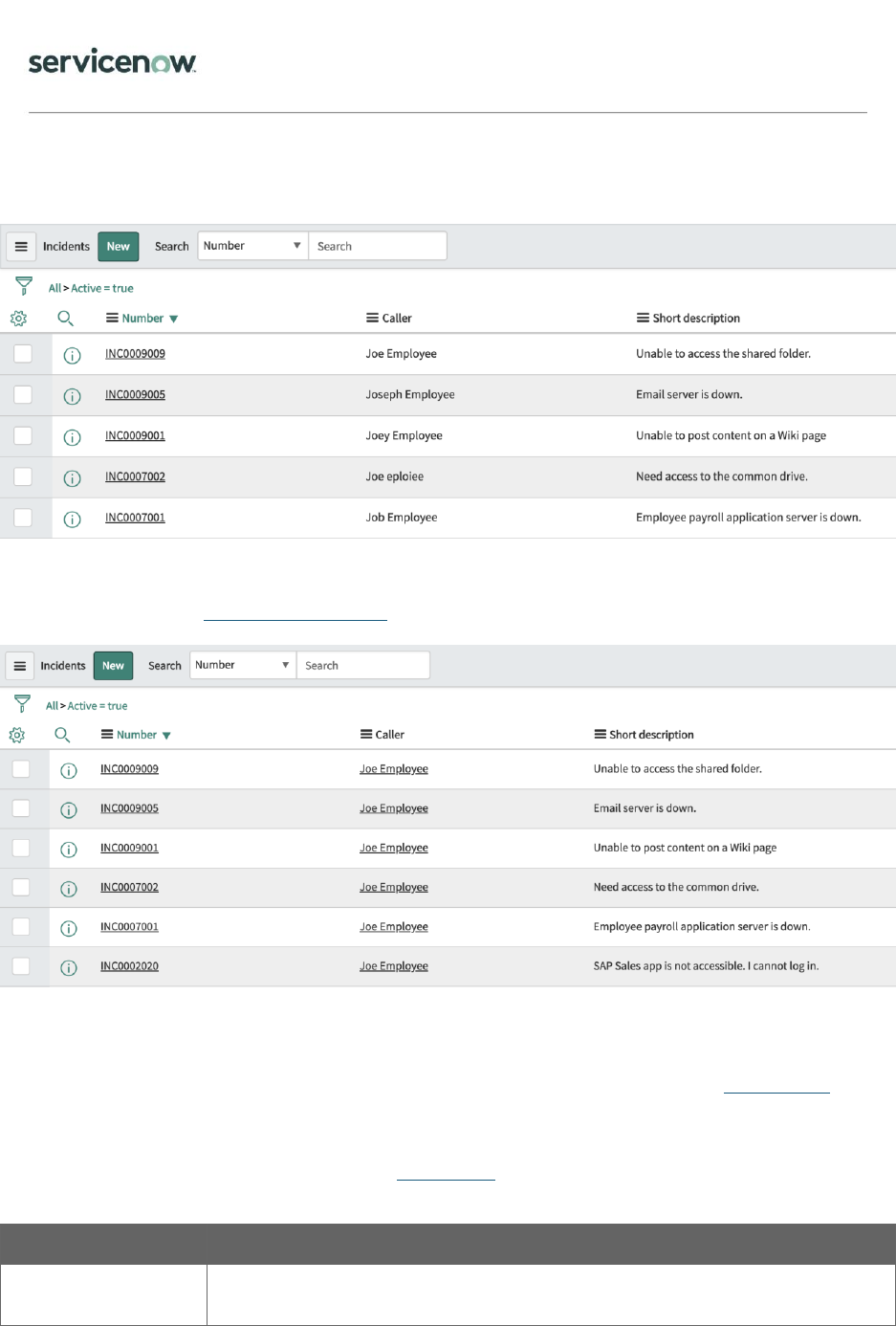
Task: Click the Joe Employee caller link for the SAP Sales incident
Action: (x=394, y=966)
